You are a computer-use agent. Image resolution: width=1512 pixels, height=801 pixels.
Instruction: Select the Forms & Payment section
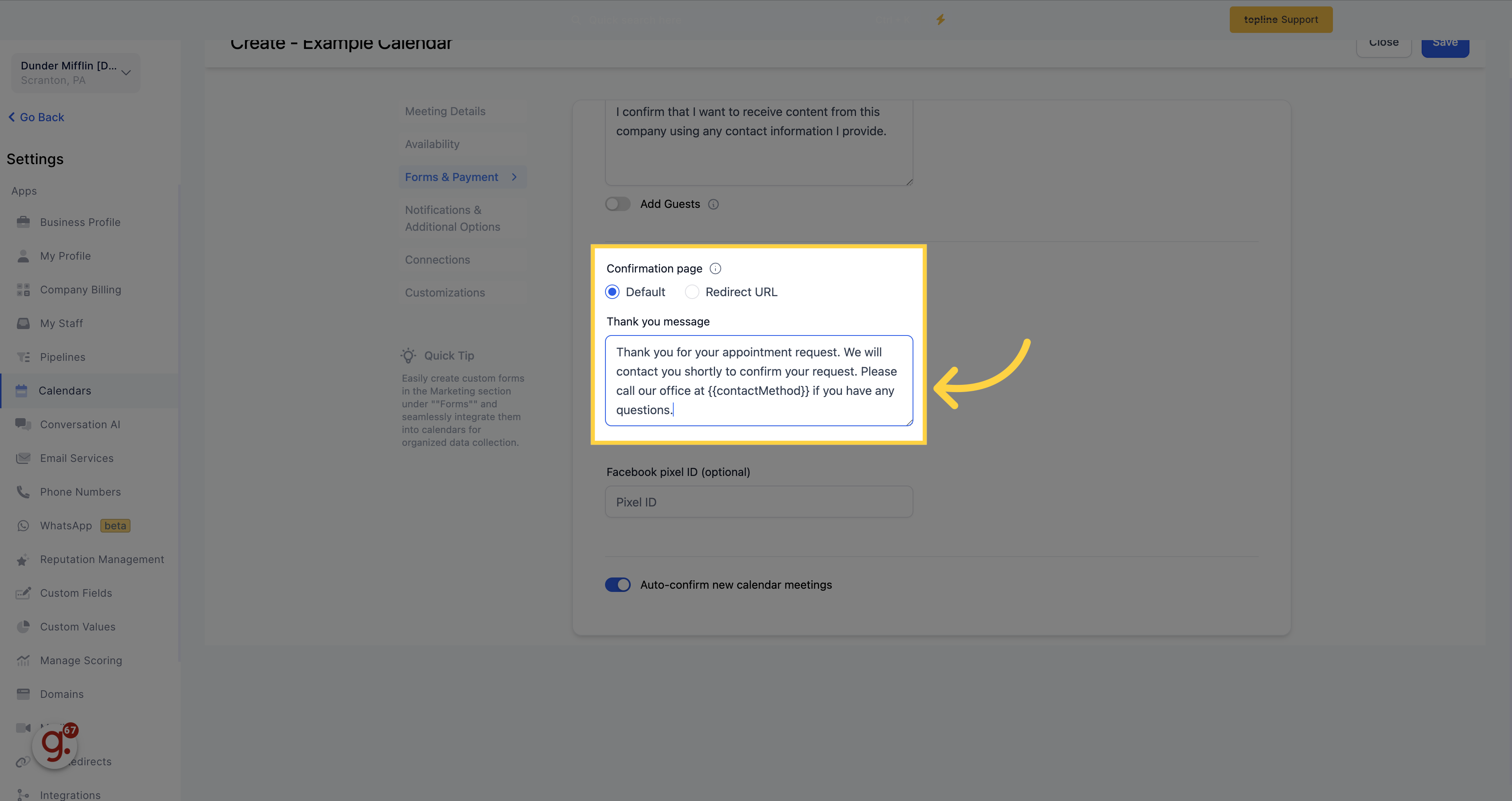(x=463, y=177)
